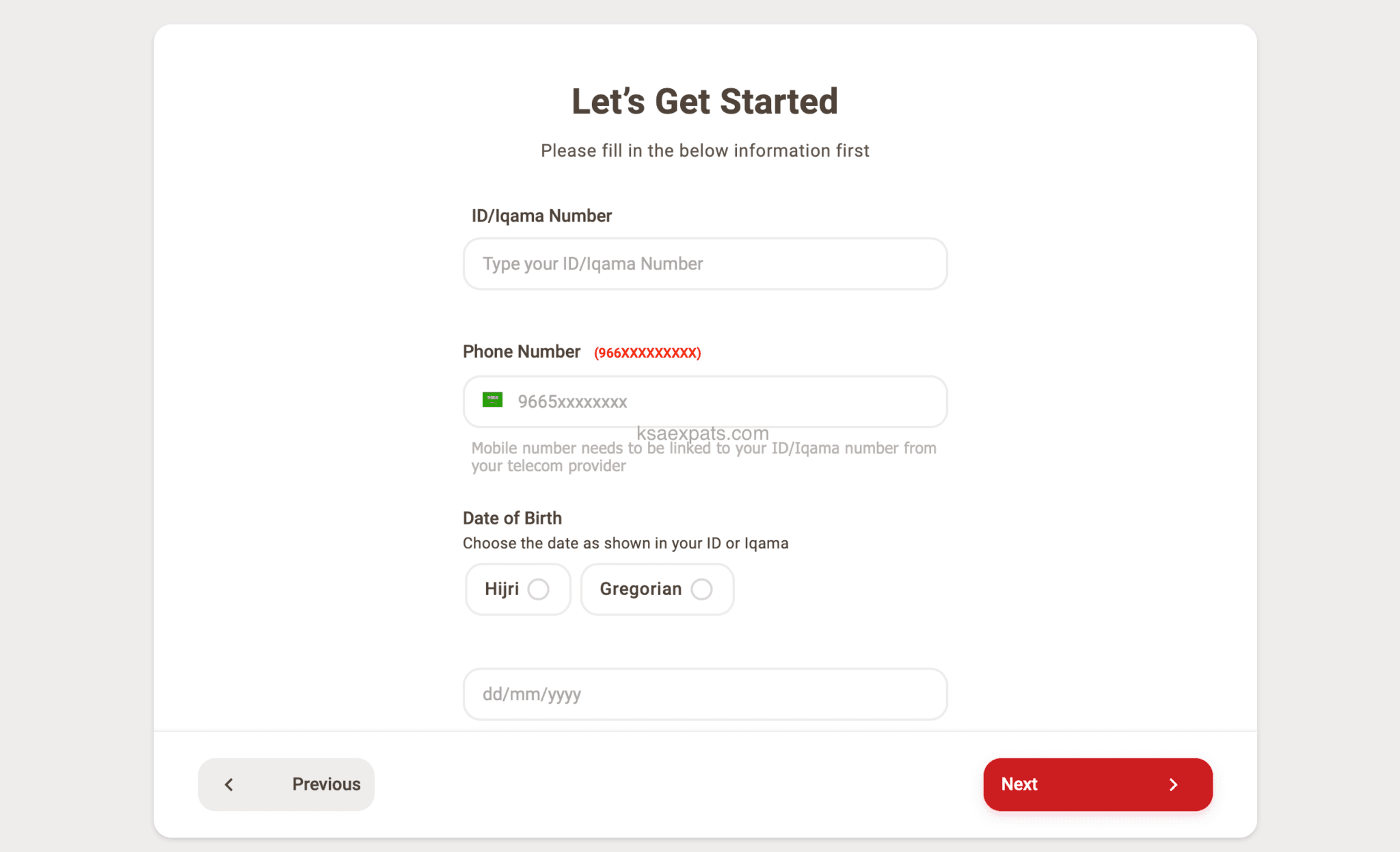Click the phone number entry box
This screenshot has height=852, width=1400.
[x=705, y=402]
